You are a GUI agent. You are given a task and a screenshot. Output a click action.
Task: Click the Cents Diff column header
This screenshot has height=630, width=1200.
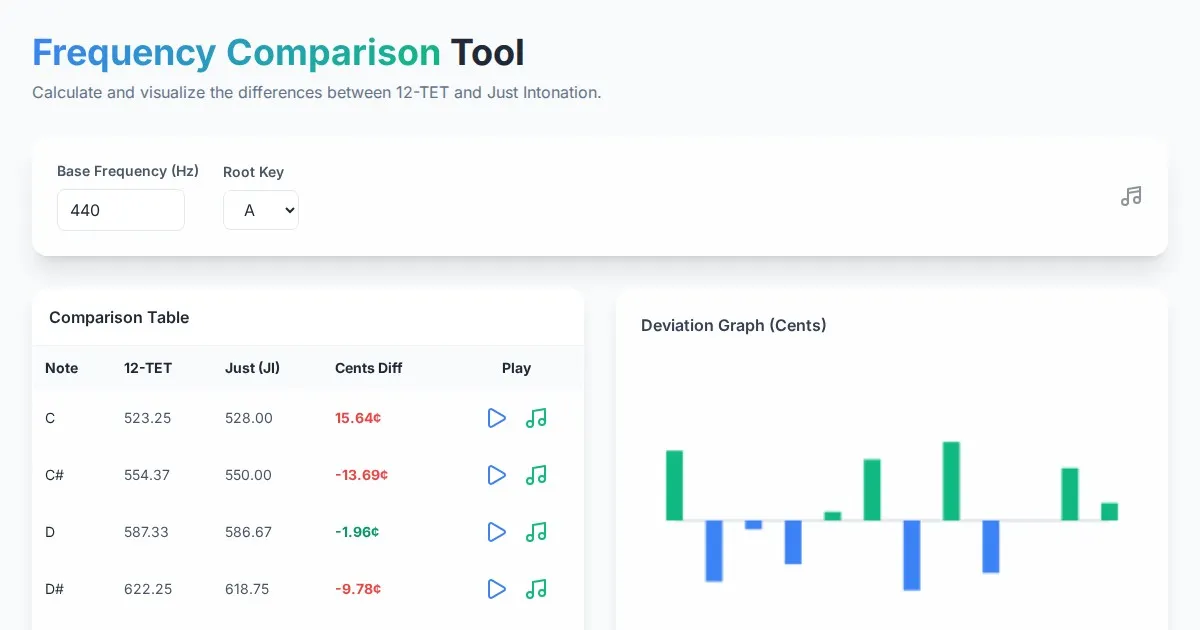(368, 368)
